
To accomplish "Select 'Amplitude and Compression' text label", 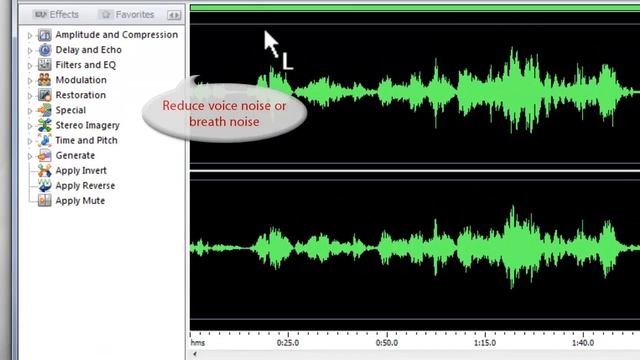I will (117, 35).
